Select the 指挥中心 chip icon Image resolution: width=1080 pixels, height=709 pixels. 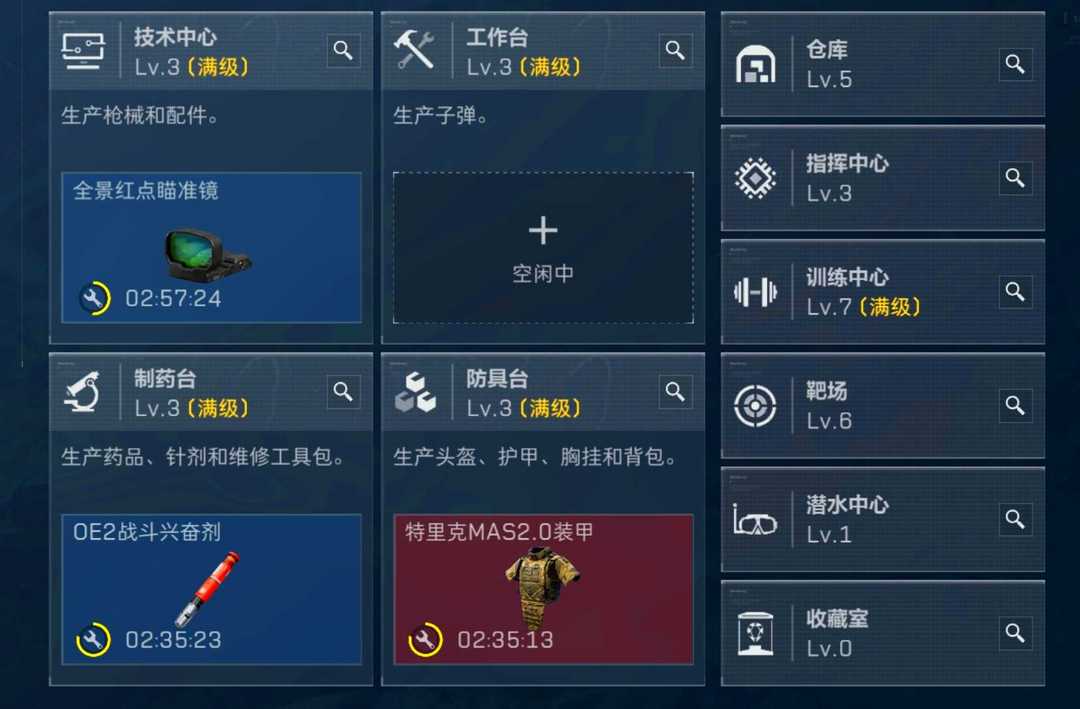[x=756, y=178]
